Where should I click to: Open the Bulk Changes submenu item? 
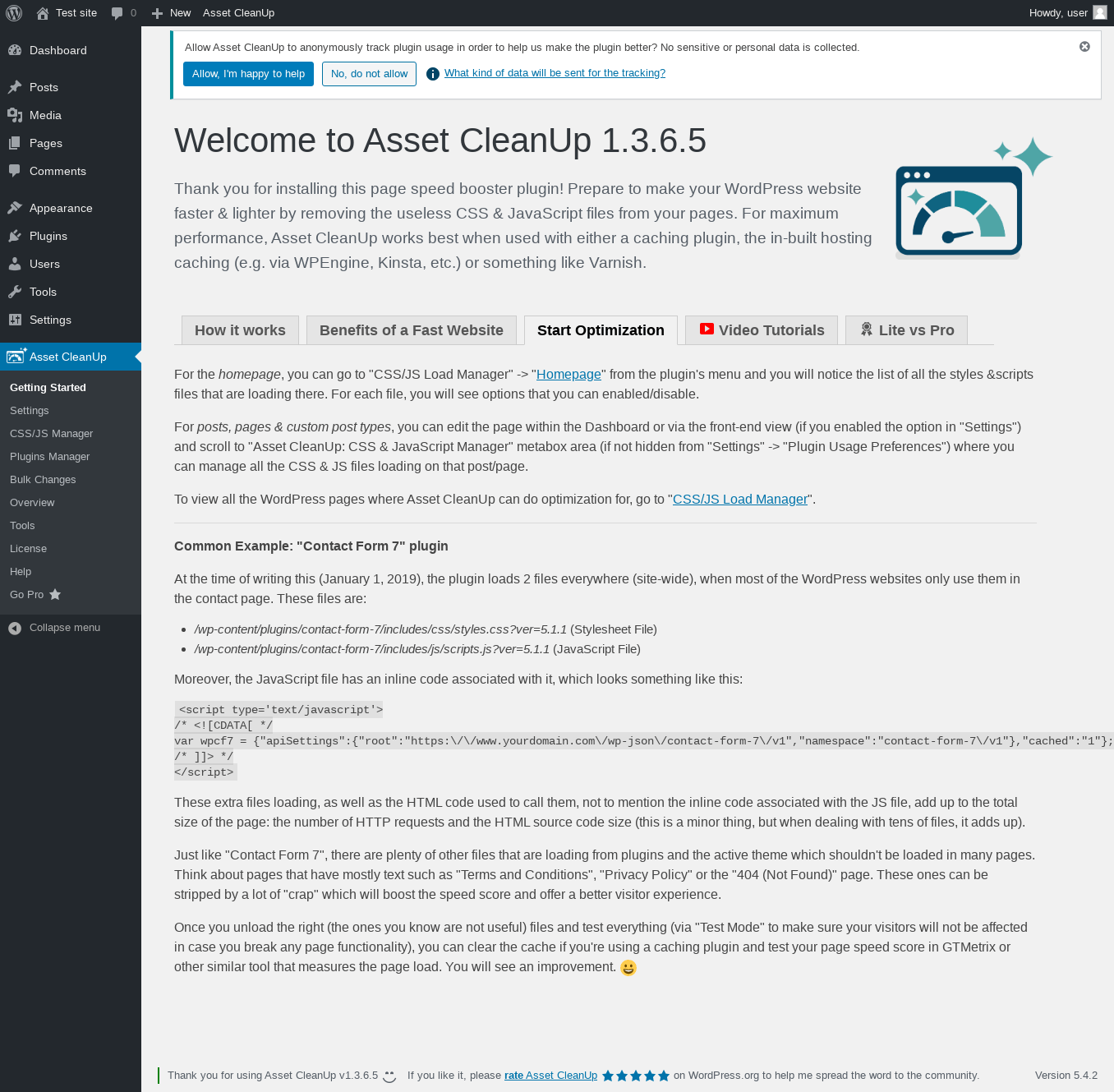point(43,480)
